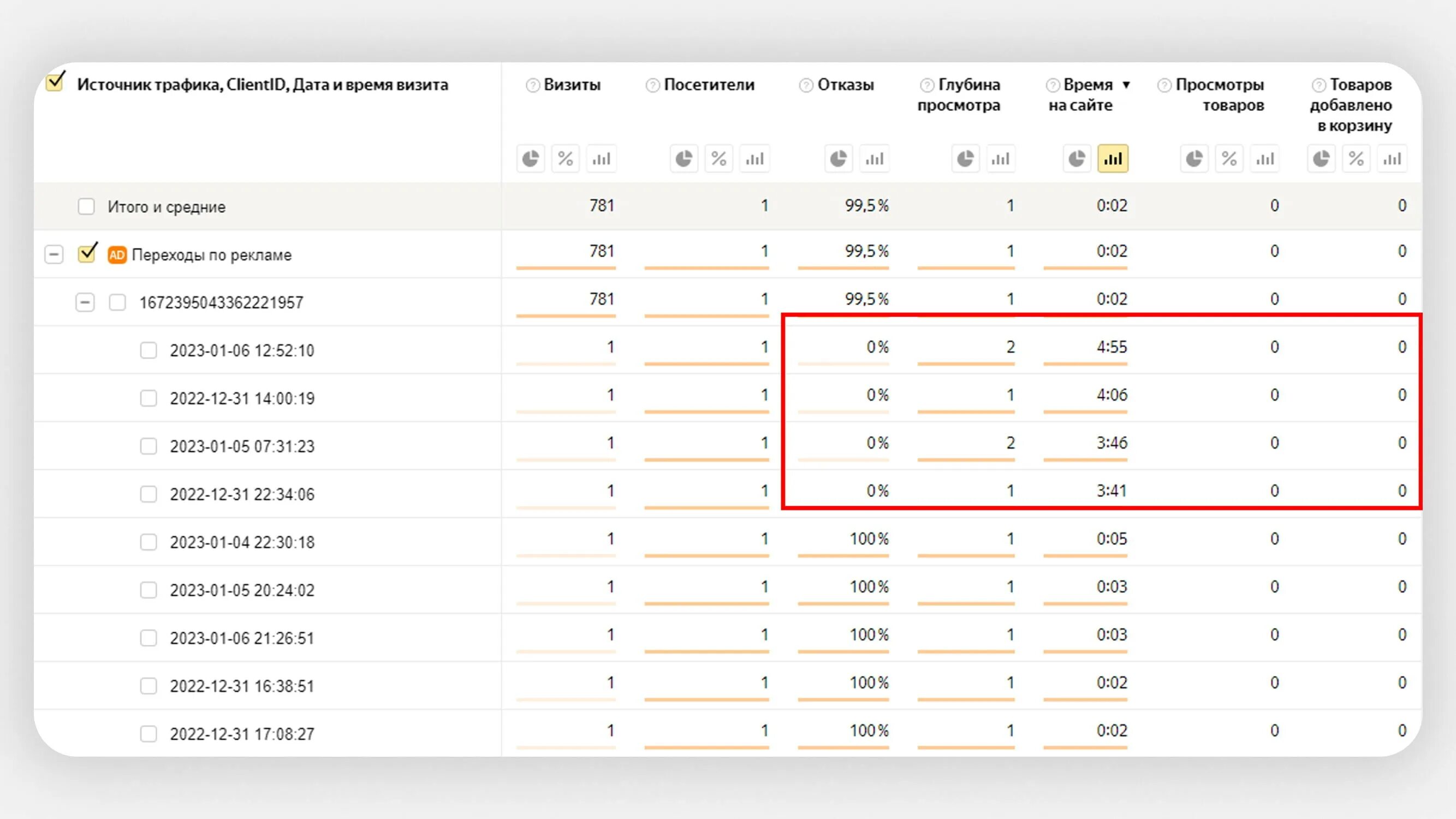Open Переходы по рекламе source row
This screenshot has height=819, width=1456.
pyautogui.click(x=211, y=255)
